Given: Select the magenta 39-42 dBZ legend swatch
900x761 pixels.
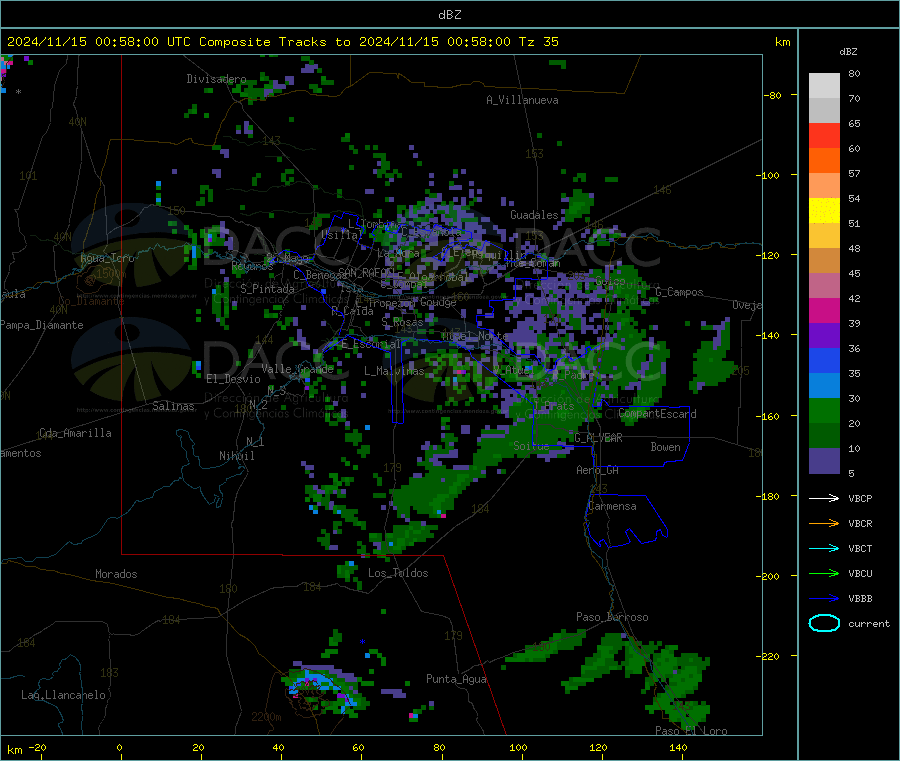Looking at the screenshot, I should 824,310.
